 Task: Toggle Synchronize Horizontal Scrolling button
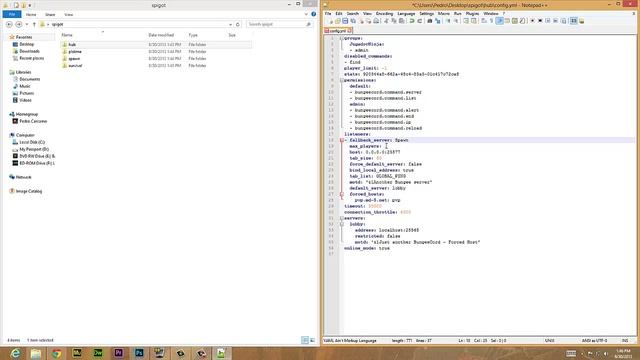[x=474, y=21]
